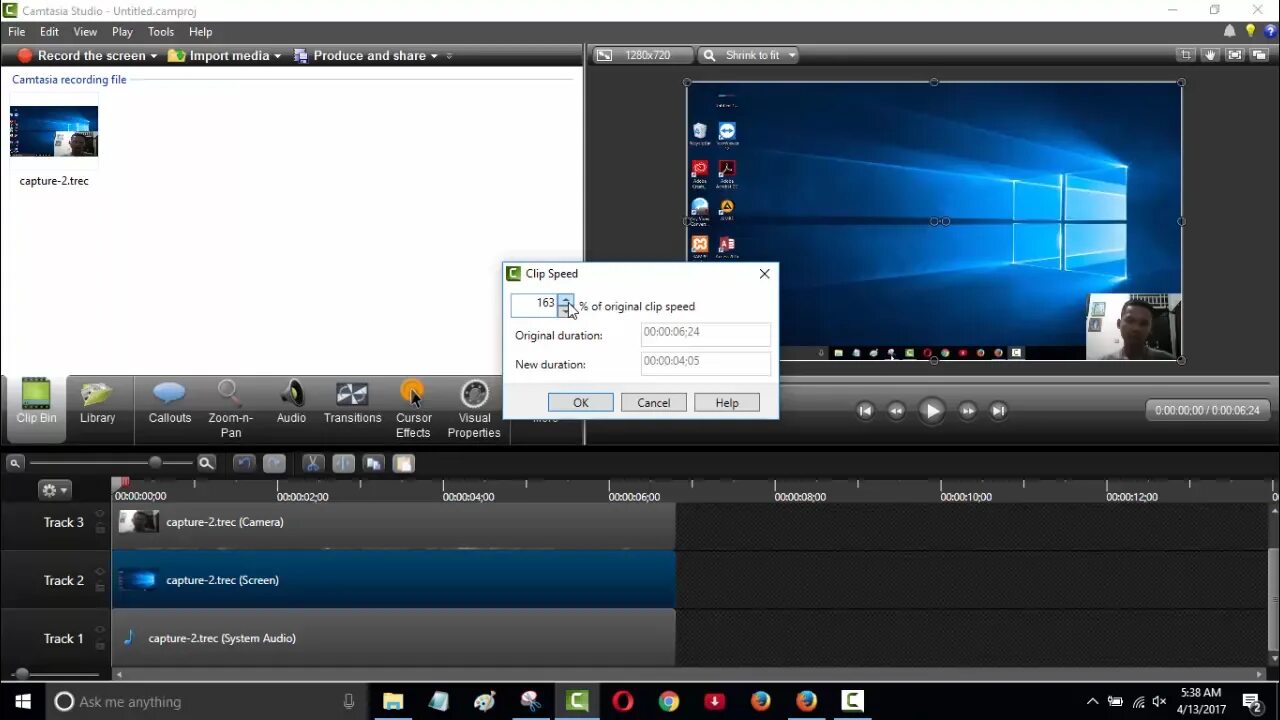
Task: Open the Shrink to fit zoom dropdown
Action: pos(748,55)
